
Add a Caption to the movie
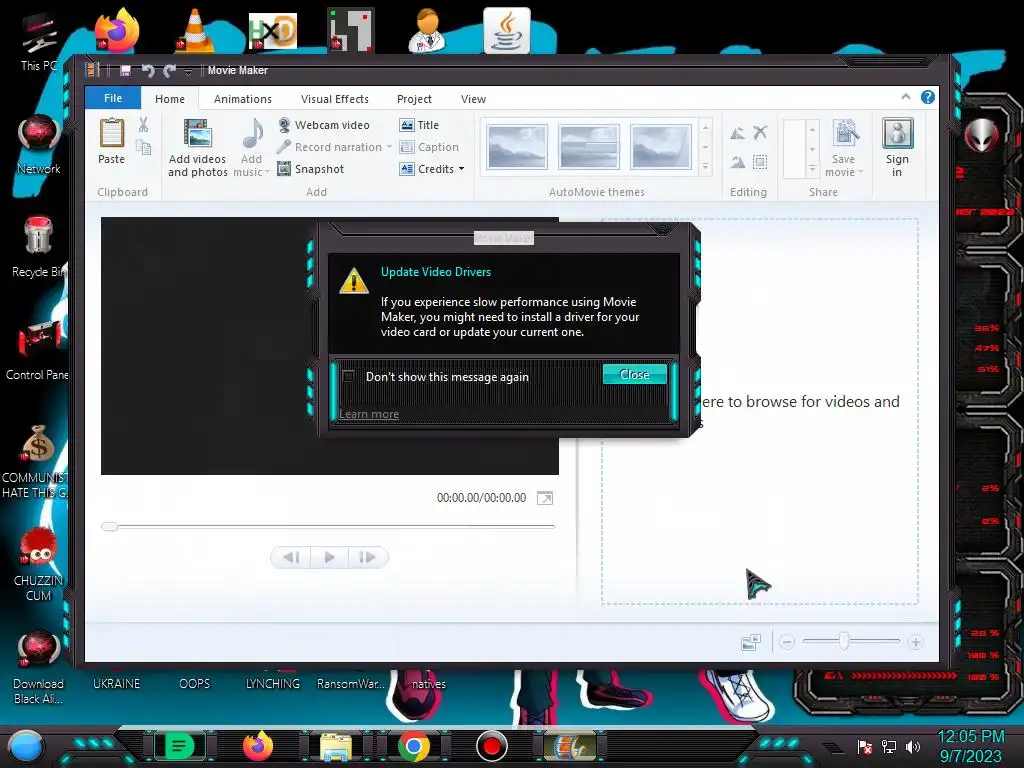click(x=429, y=147)
